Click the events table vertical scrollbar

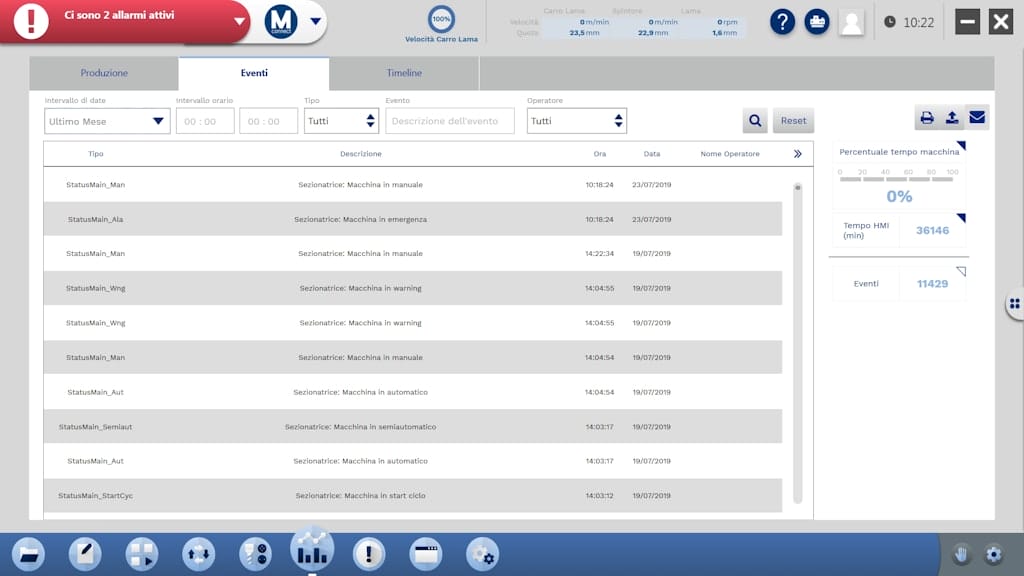(797, 340)
